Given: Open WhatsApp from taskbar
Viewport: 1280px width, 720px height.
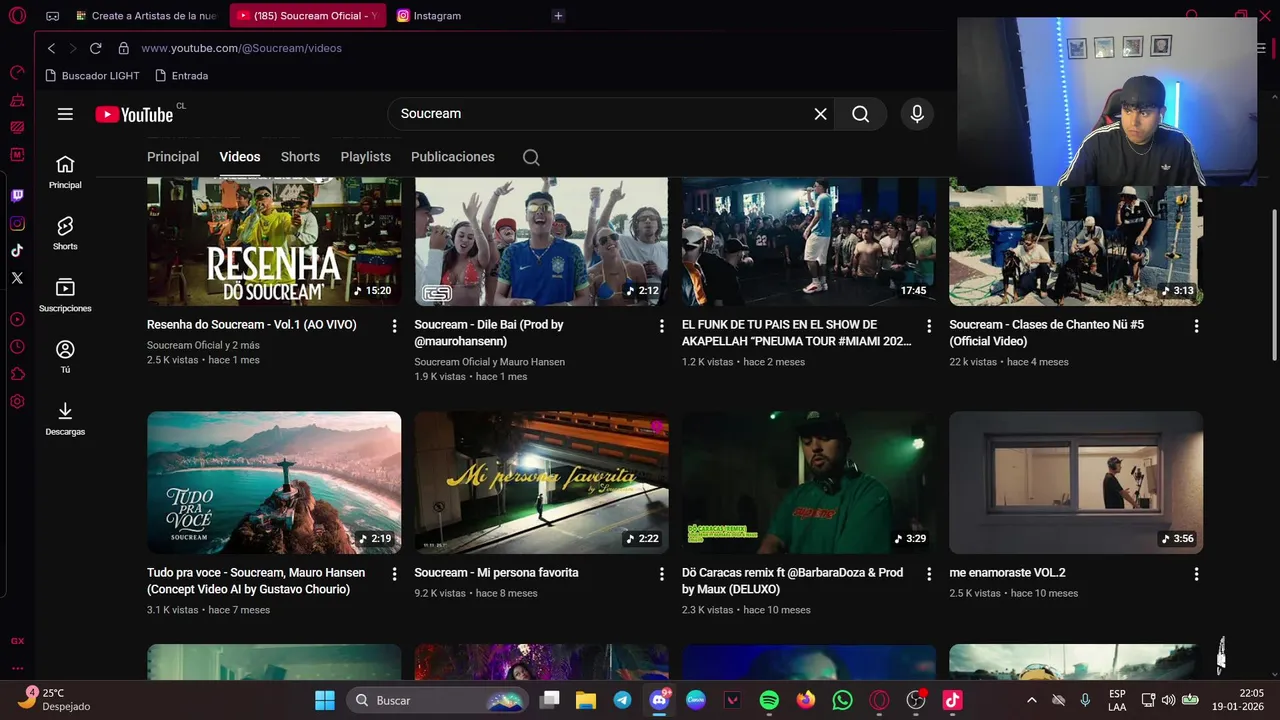Looking at the screenshot, I should click(843, 700).
